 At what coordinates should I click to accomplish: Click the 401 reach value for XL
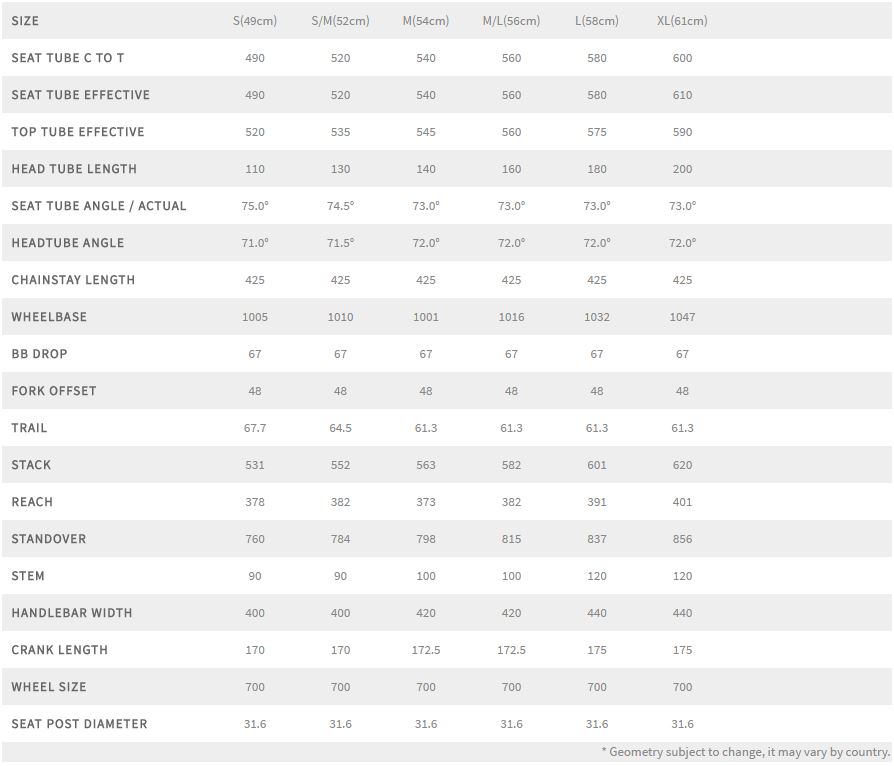click(682, 502)
